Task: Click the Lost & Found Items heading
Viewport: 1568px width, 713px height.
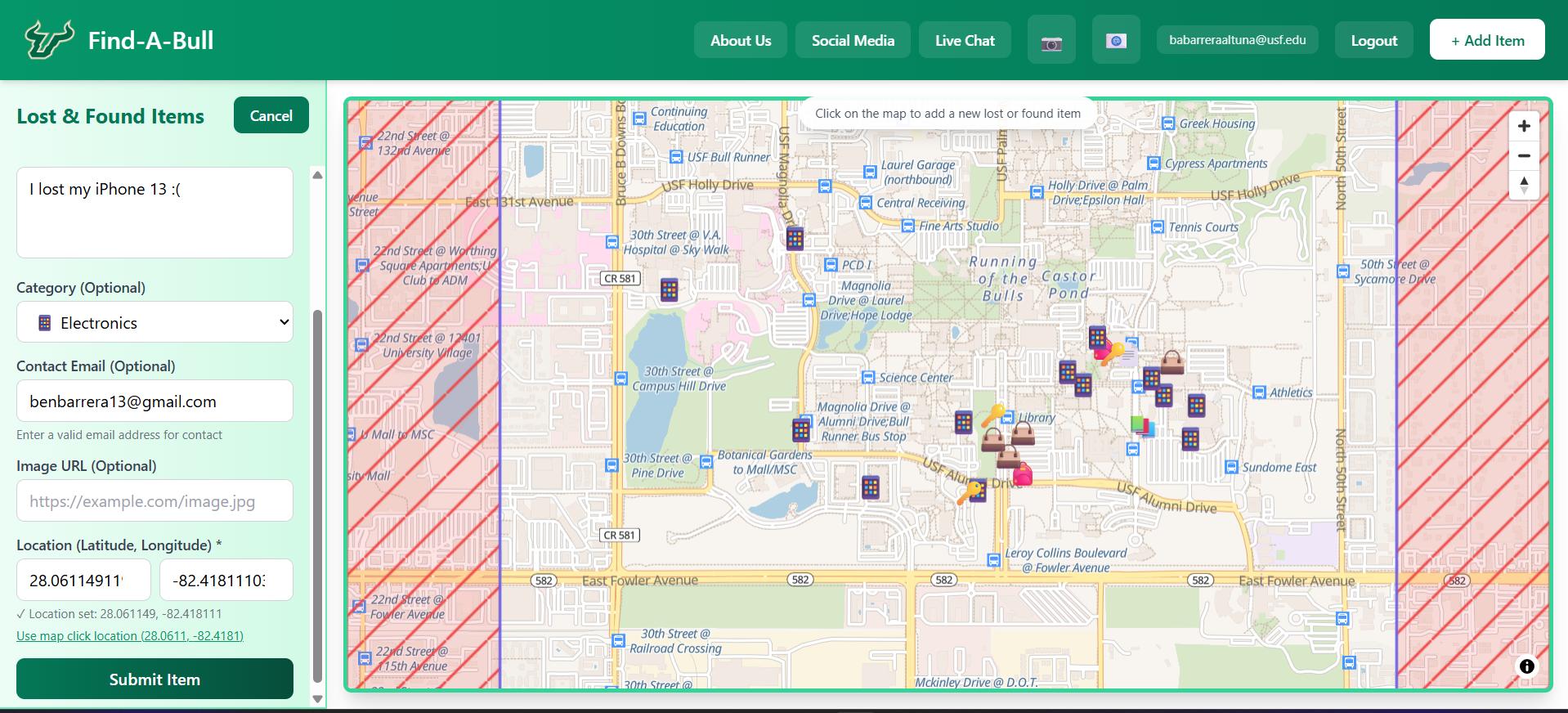Action: click(x=110, y=116)
